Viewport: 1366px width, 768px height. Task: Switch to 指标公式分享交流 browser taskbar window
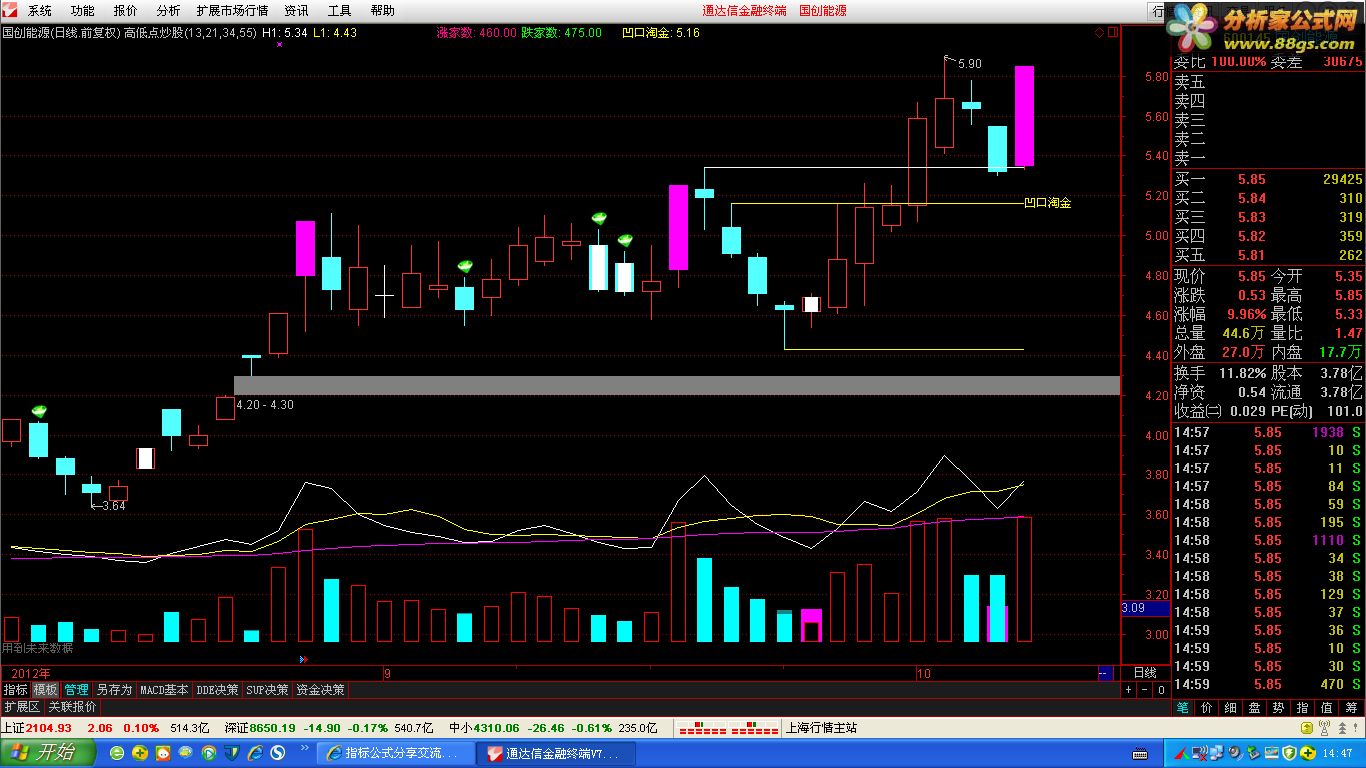(x=395, y=753)
